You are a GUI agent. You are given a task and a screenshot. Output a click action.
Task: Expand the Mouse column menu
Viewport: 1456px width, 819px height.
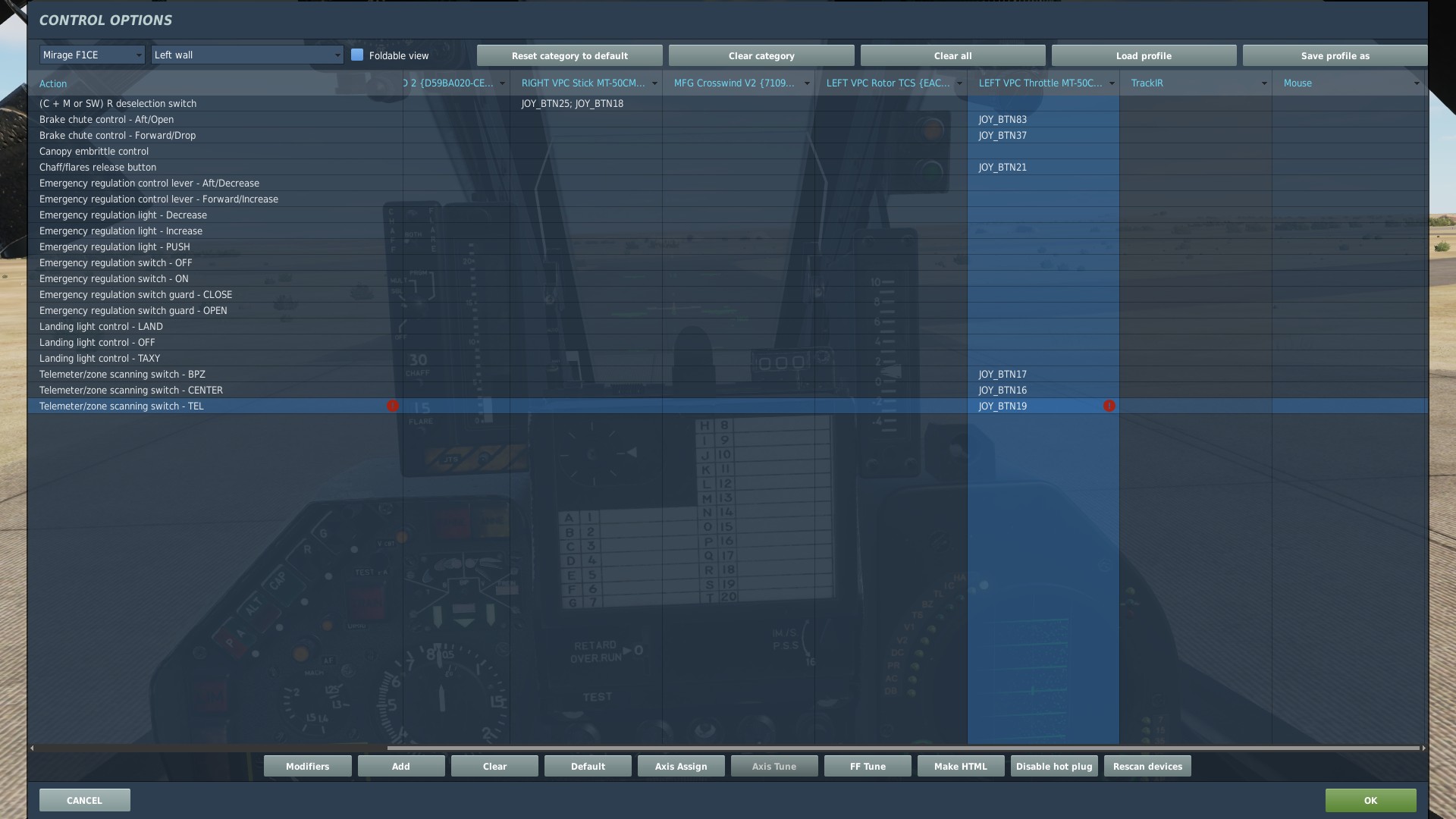[x=1417, y=83]
